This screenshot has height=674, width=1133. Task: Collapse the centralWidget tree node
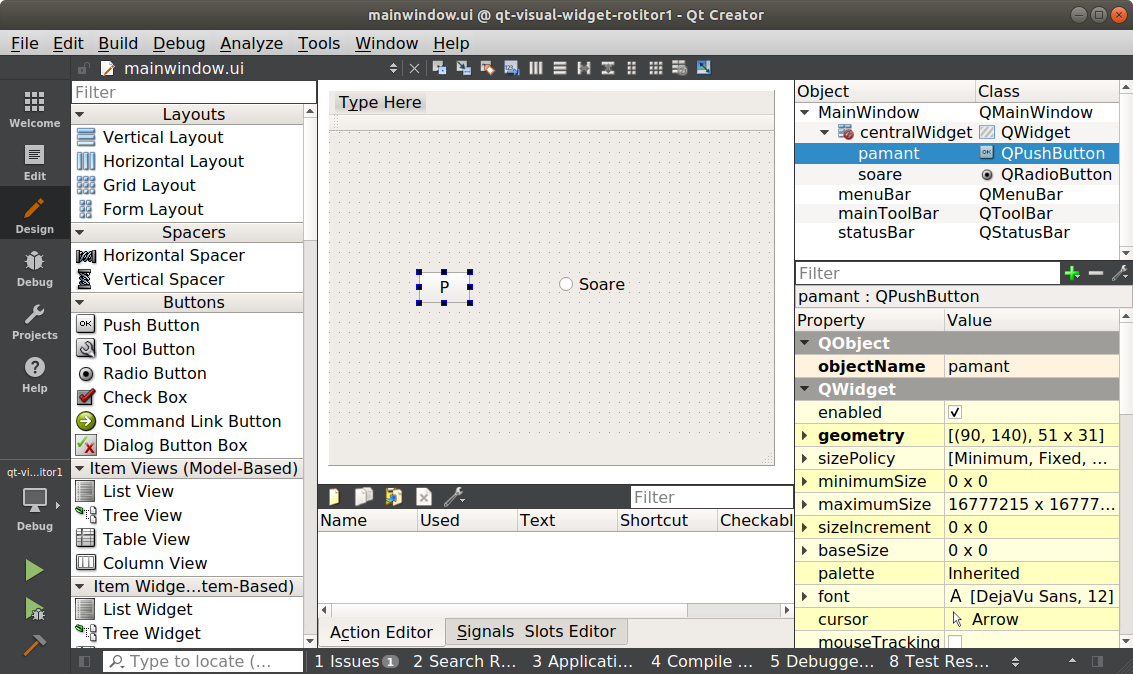pyautogui.click(x=824, y=132)
